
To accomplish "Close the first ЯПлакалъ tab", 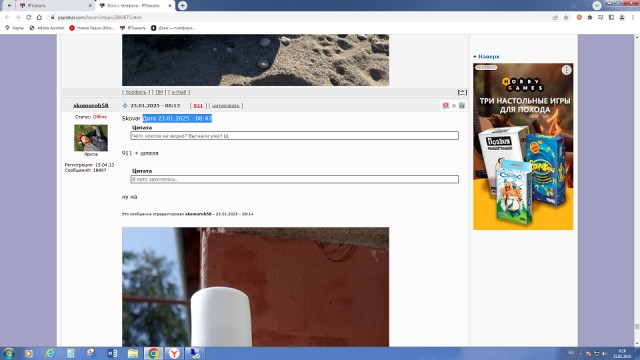I will click(x=90, y=6).
